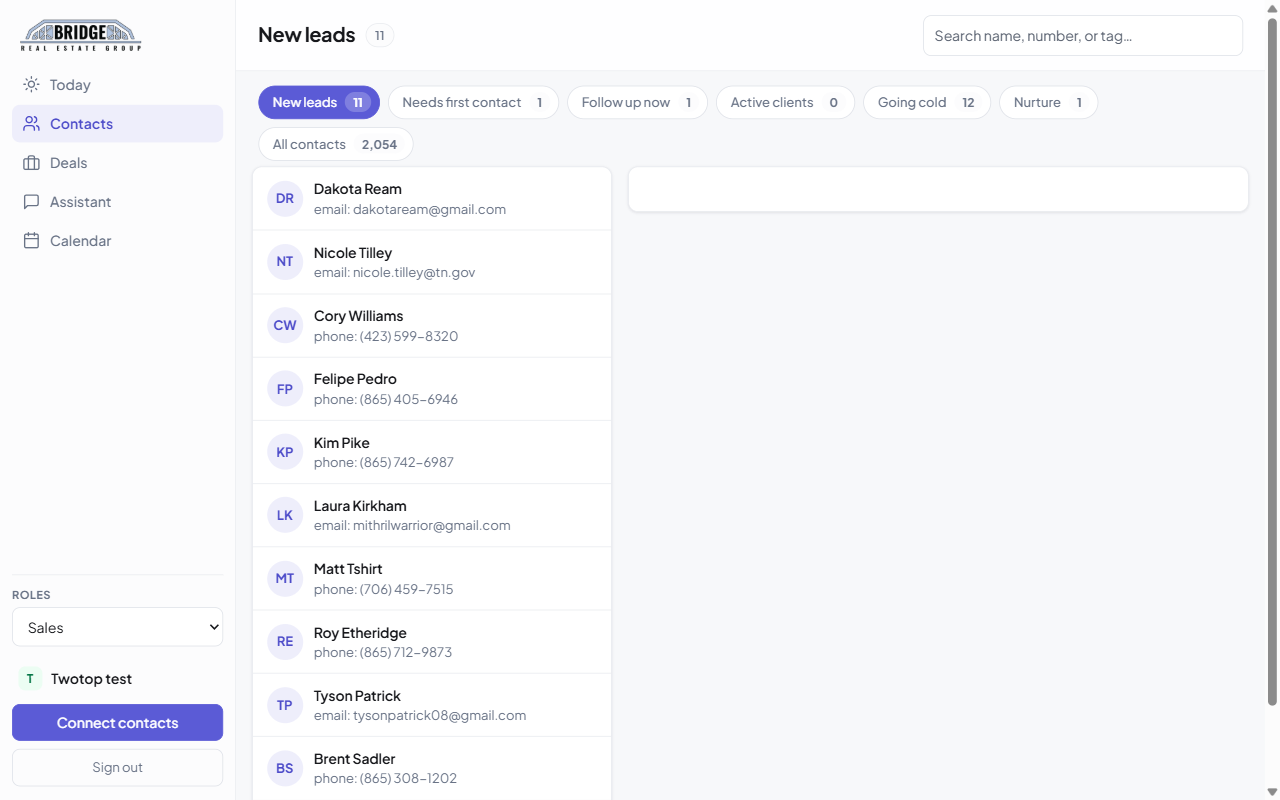Viewport: 1280px width, 800px height.
Task: Click the LK avatar for Laura Kirkham
Action: click(285, 515)
